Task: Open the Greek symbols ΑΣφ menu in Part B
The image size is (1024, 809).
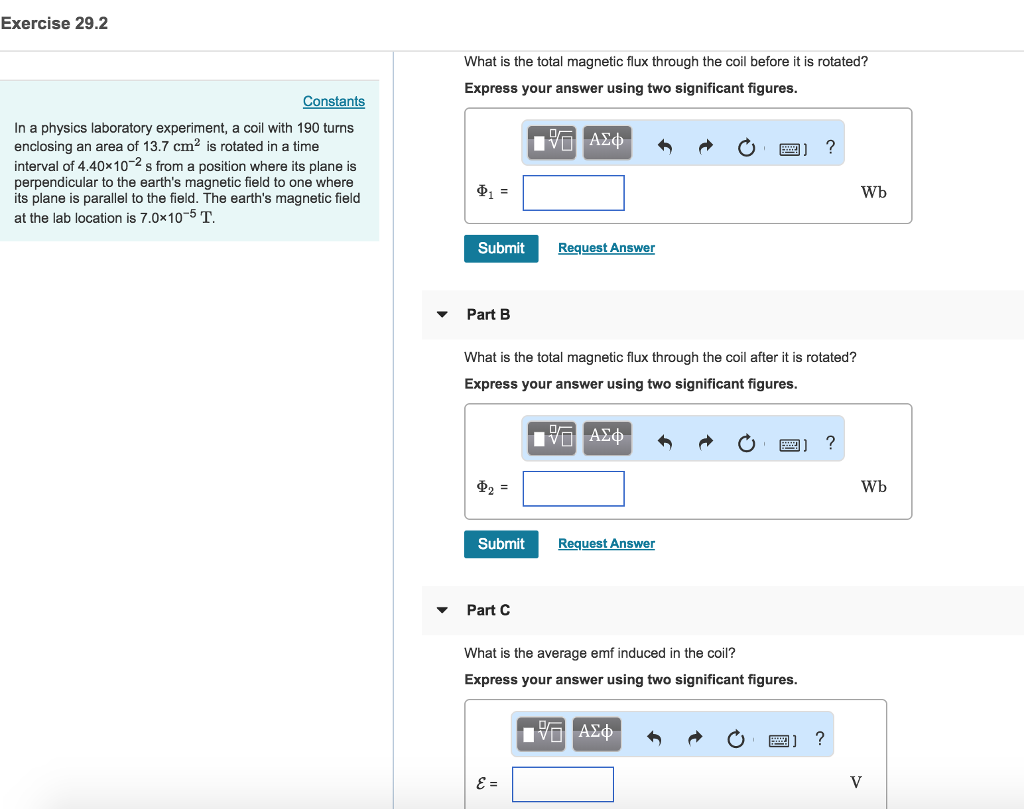Action: pyautogui.click(x=606, y=438)
